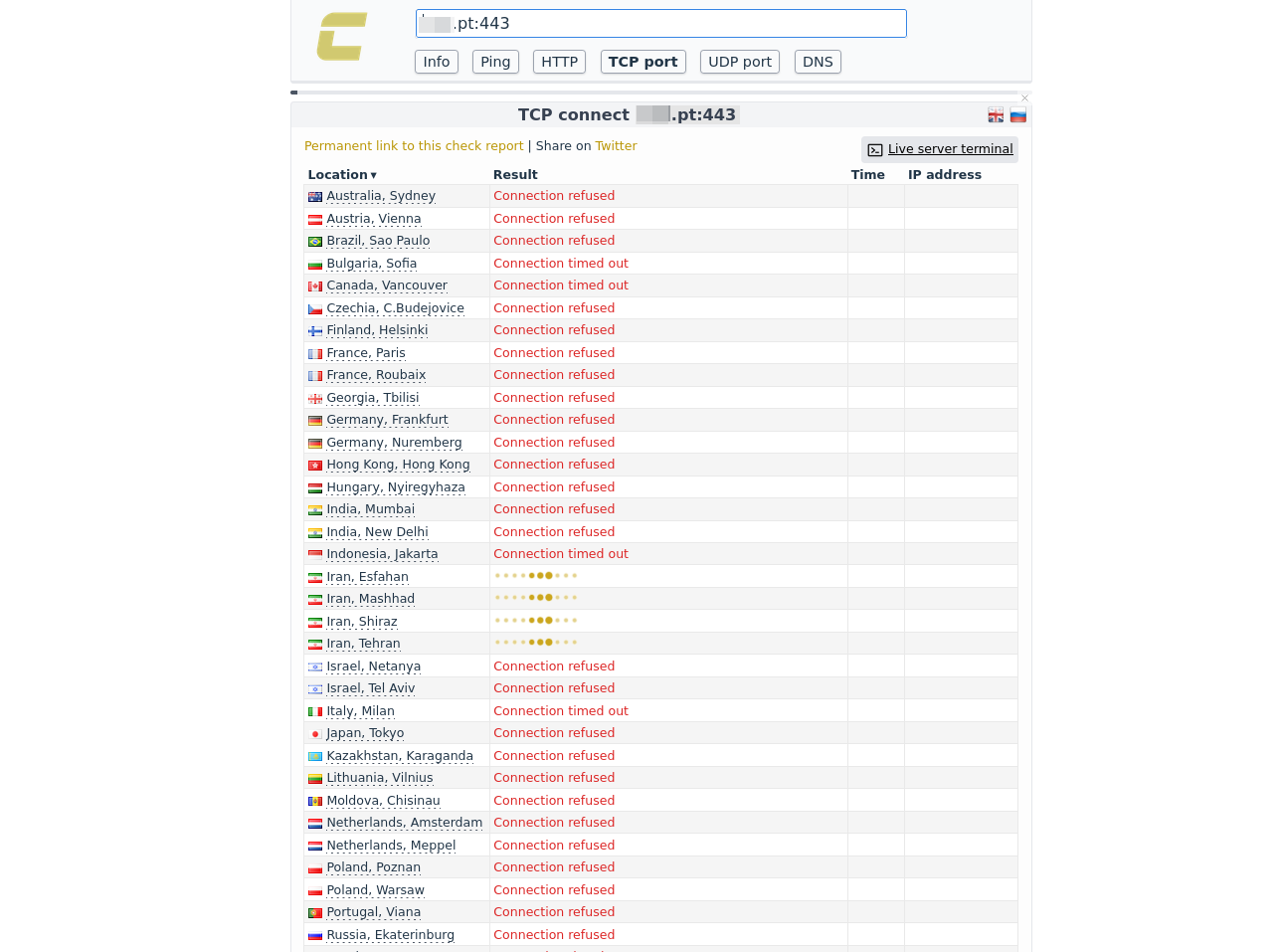Click the Australia flag icon in Sydney row

coord(315,197)
